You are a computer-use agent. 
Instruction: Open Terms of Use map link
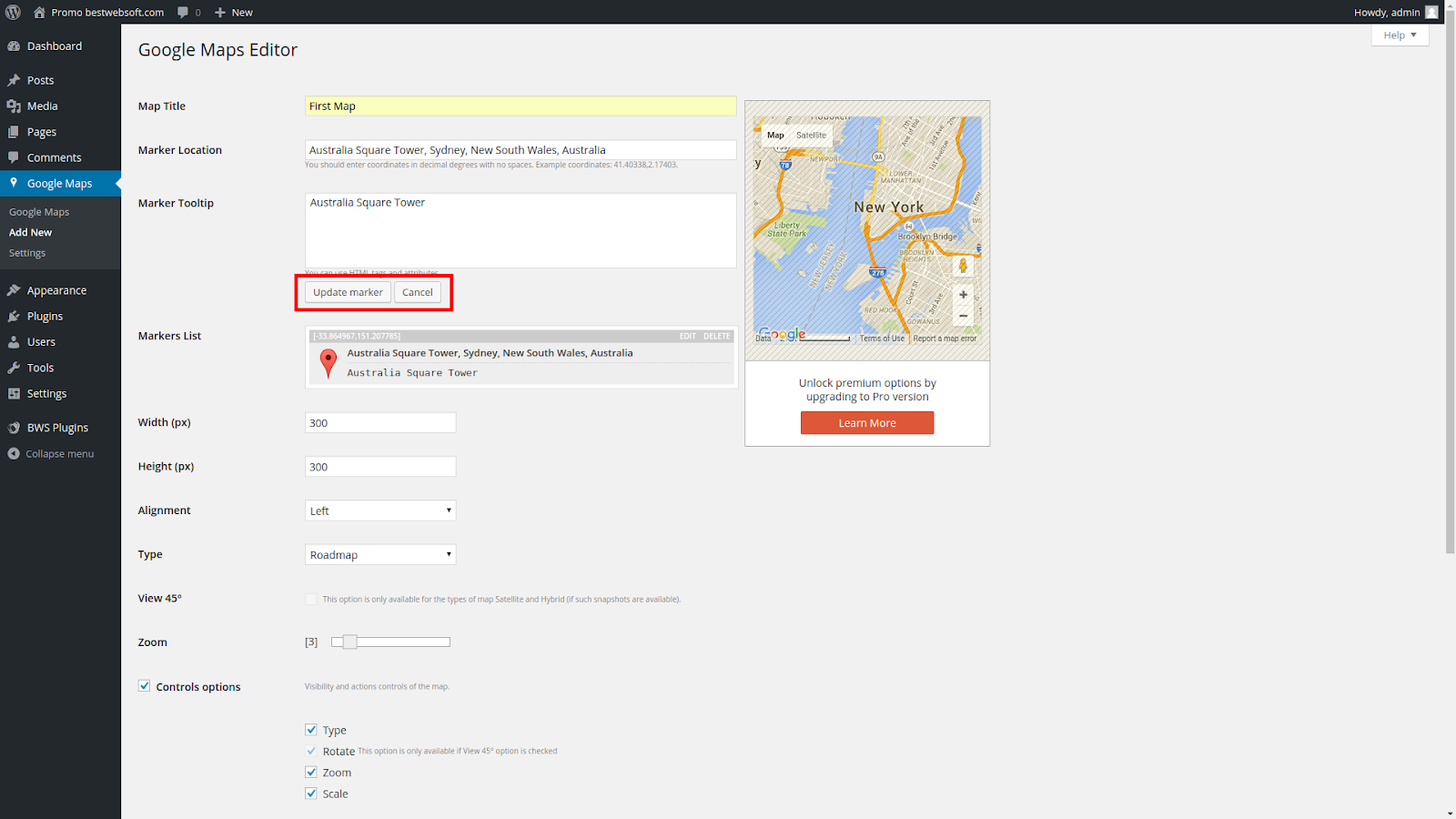pyautogui.click(x=883, y=339)
